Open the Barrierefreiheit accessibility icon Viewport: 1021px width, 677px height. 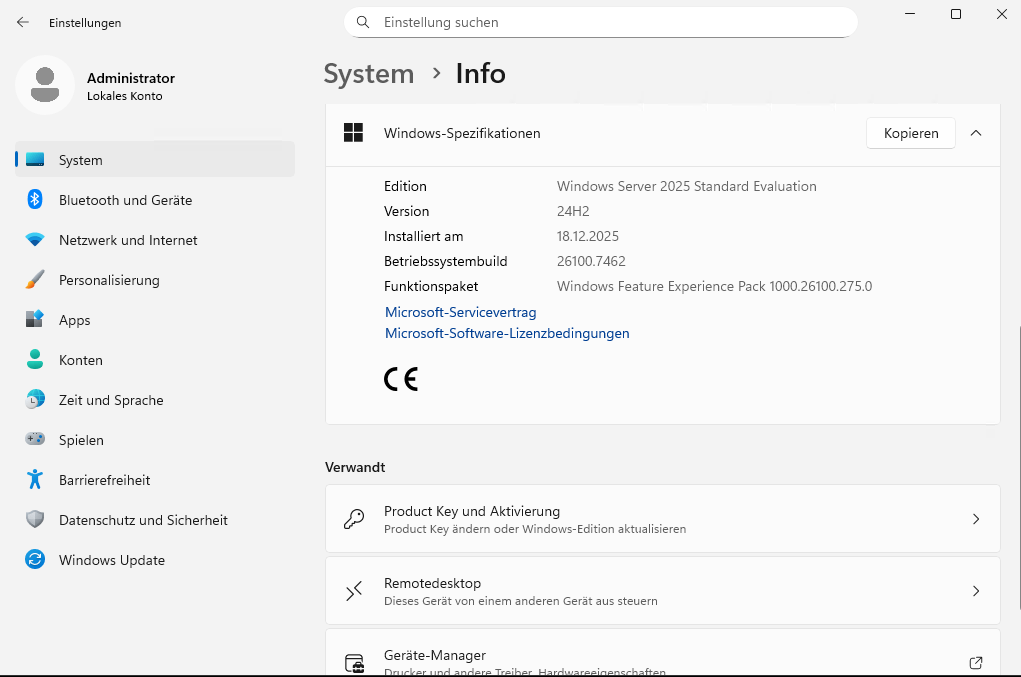[x=35, y=480]
